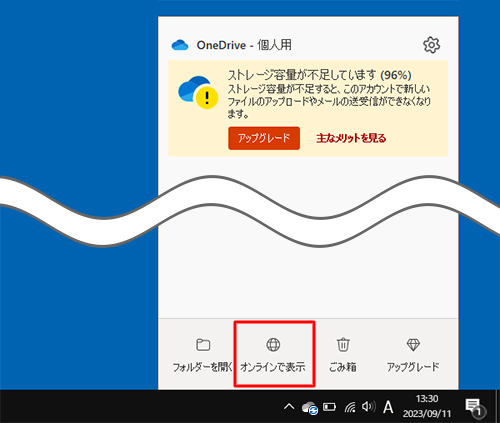This screenshot has width=500, height=423.
Task: Click OneDrive - 個人用 title text
Action: pyautogui.click(x=244, y=45)
